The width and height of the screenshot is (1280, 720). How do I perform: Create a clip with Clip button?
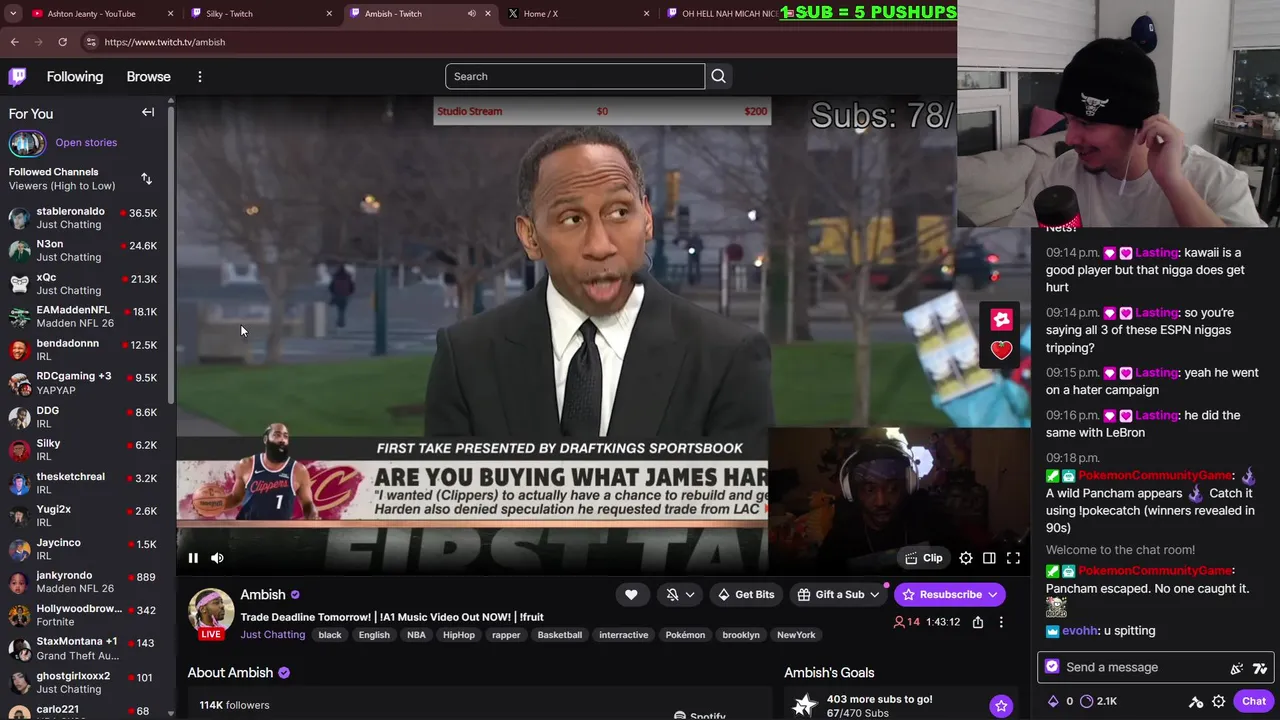click(x=923, y=558)
